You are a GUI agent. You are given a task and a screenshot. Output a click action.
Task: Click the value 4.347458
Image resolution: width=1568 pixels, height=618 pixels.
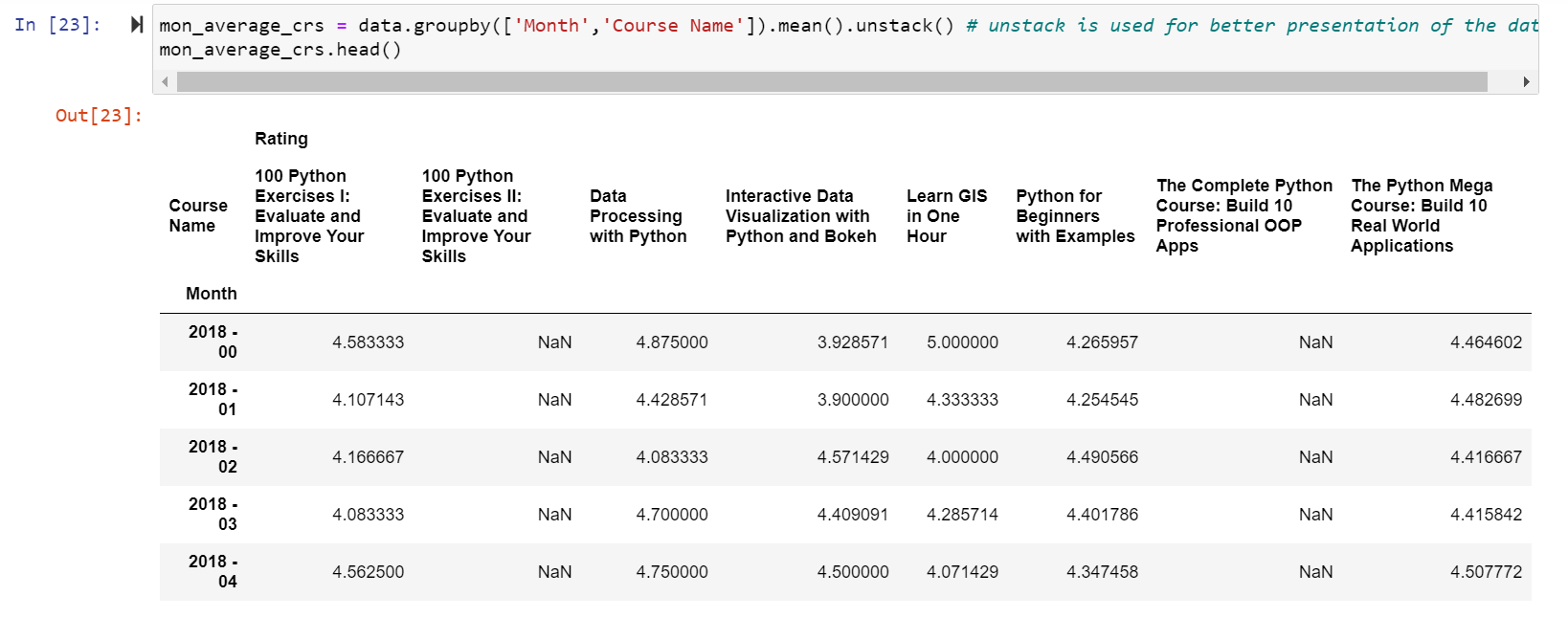1103,572
